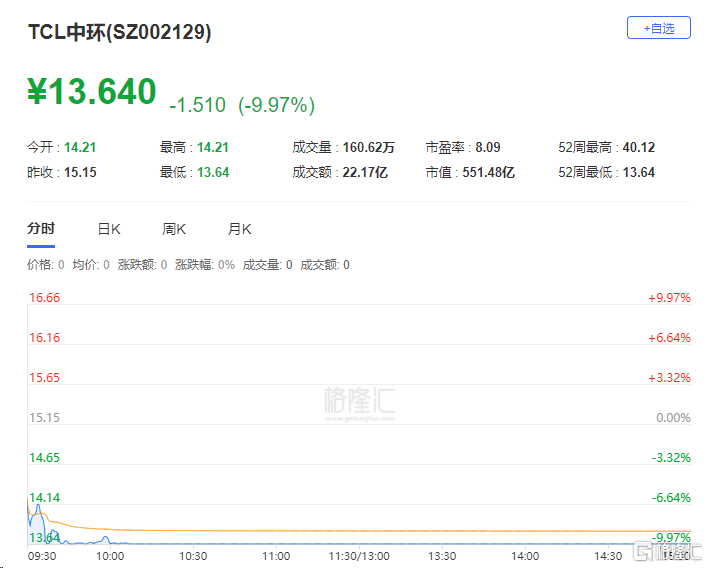Screen dimensions: 708x568
Task: Click the 14.14 price axis label
Action: point(44,498)
